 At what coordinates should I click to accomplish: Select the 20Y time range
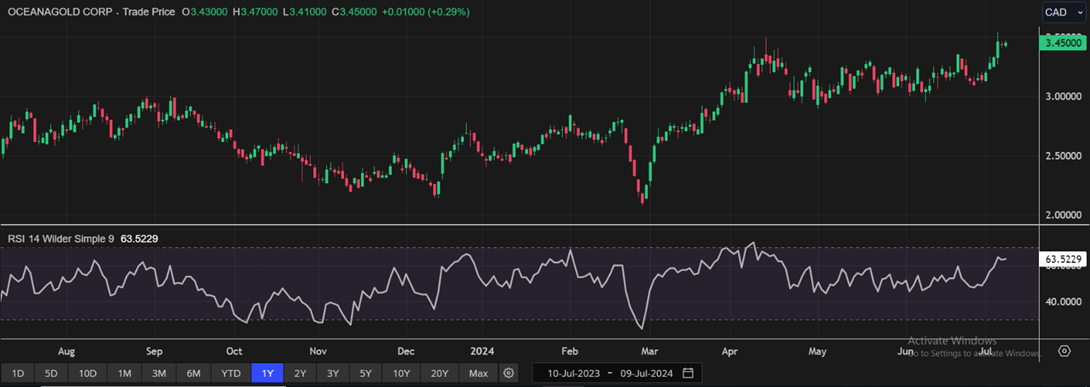point(439,373)
